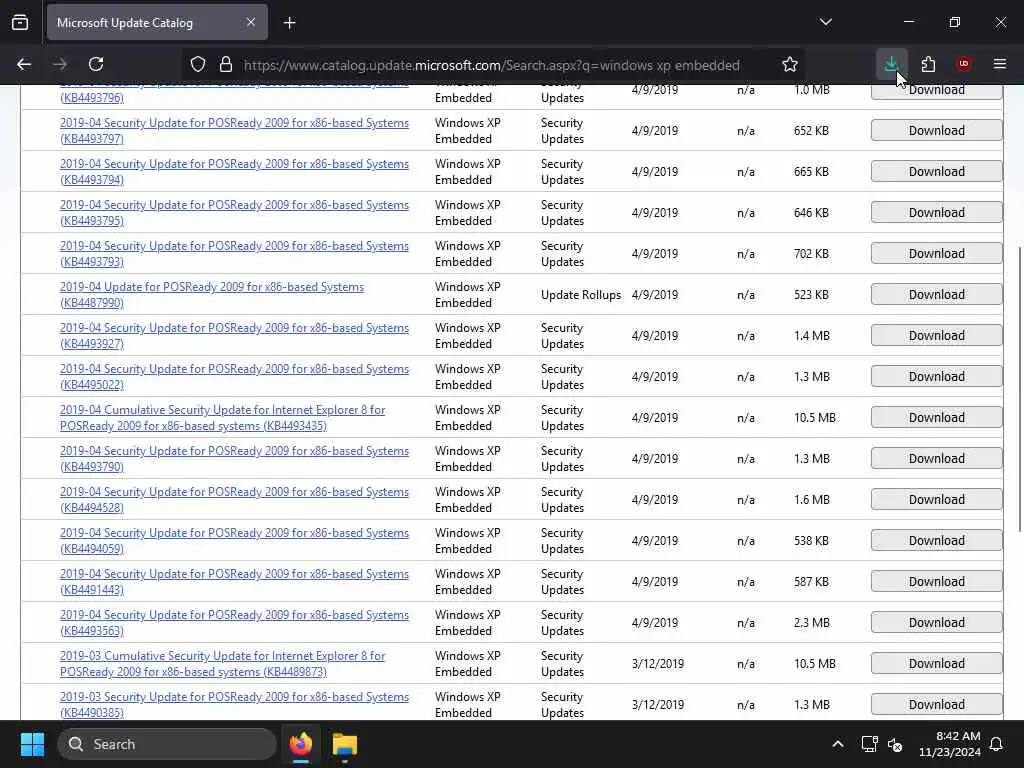The width and height of the screenshot is (1024, 768).
Task: Open uBlock Origin extension icon
Action: [964, 64]
